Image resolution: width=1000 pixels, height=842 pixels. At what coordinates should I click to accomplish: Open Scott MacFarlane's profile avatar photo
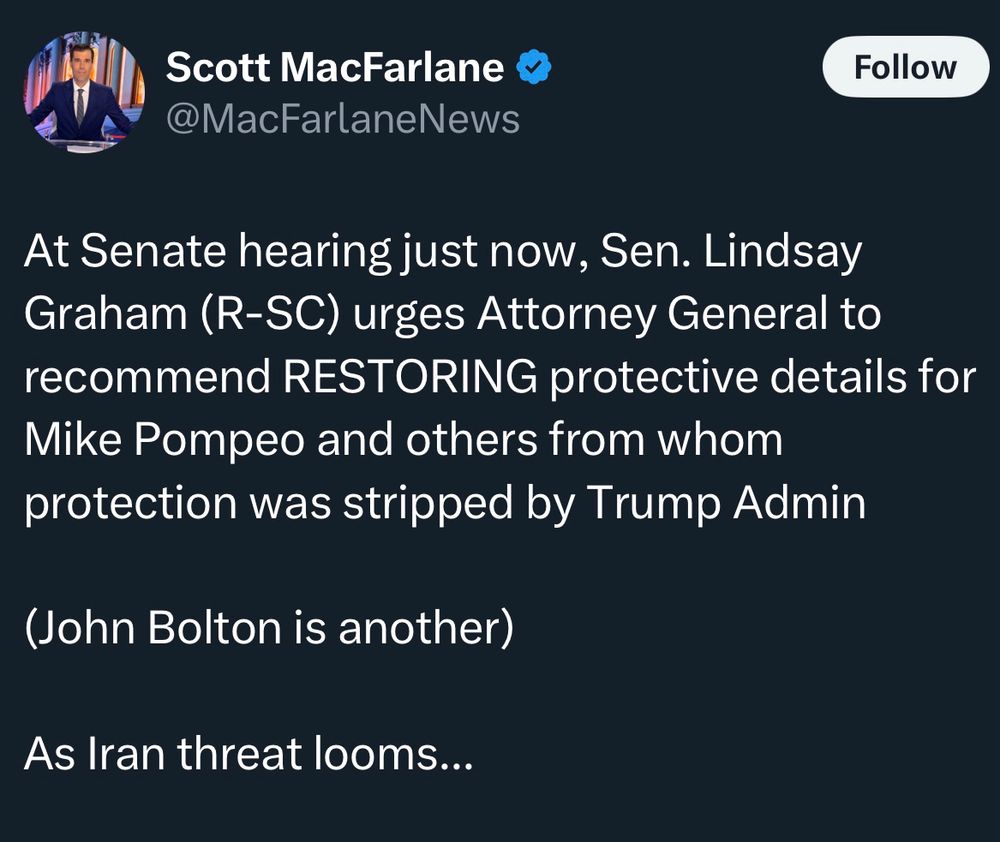(x=84, y=92)
